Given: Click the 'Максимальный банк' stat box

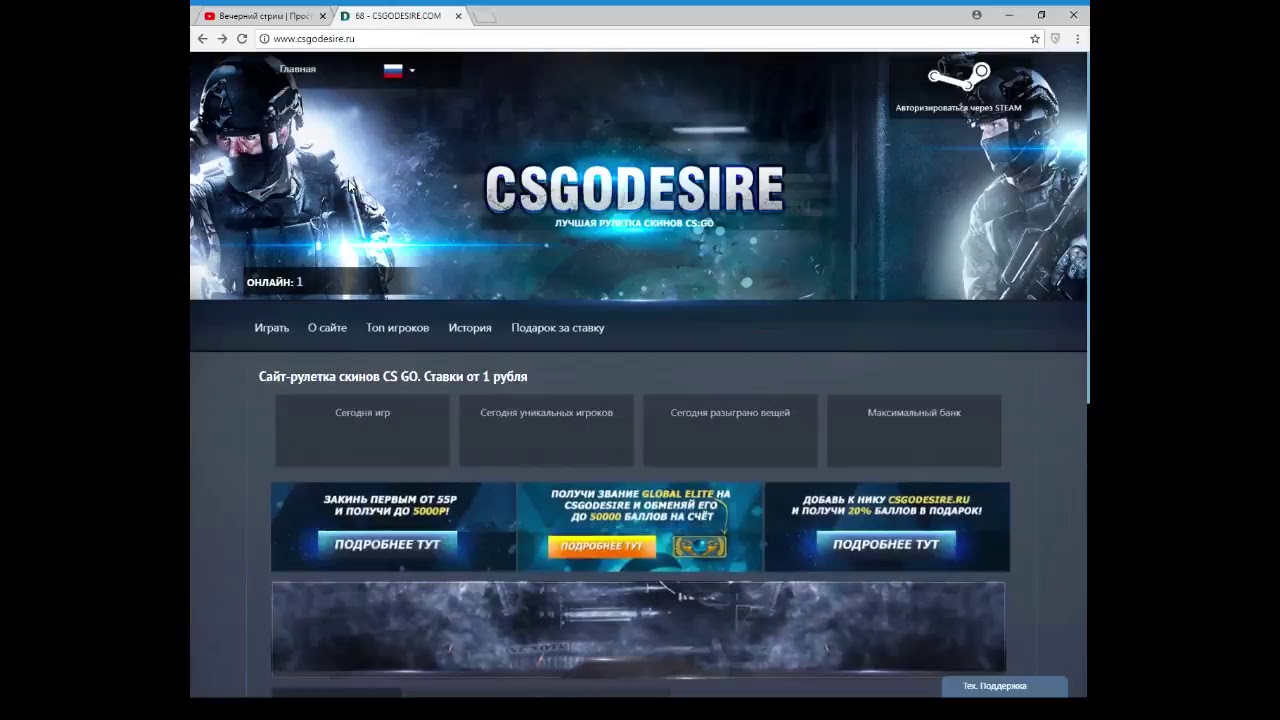Looking at the screenshot, I should click(x=914, y=430).
